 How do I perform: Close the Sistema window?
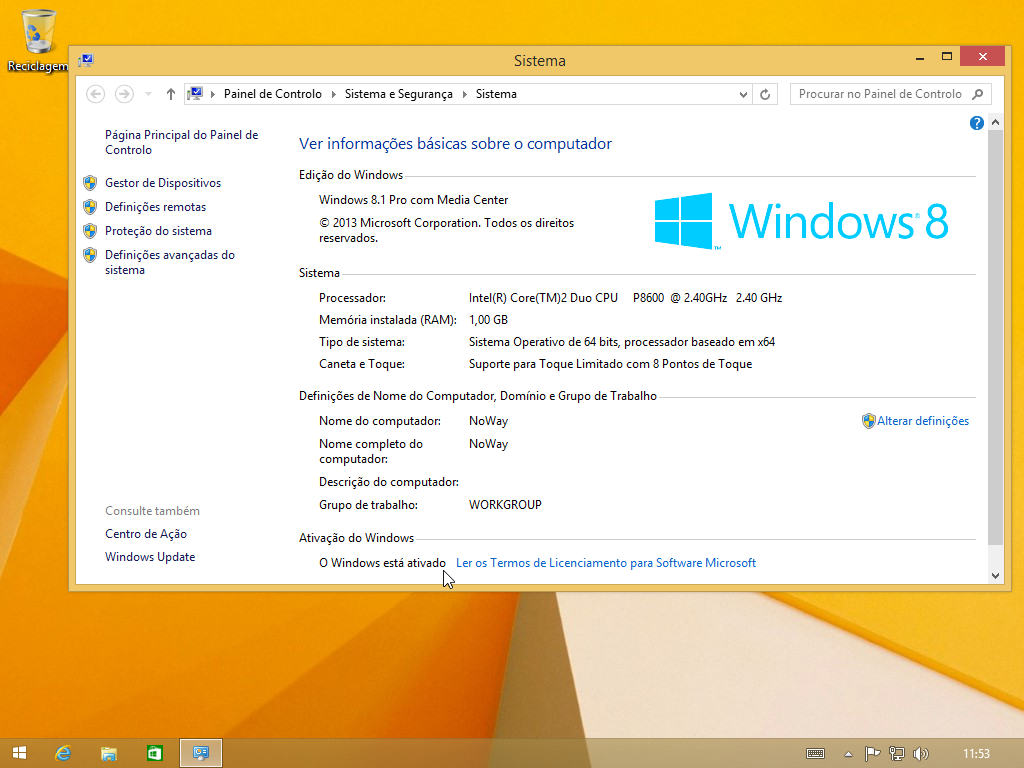click(x=983, y=57)
